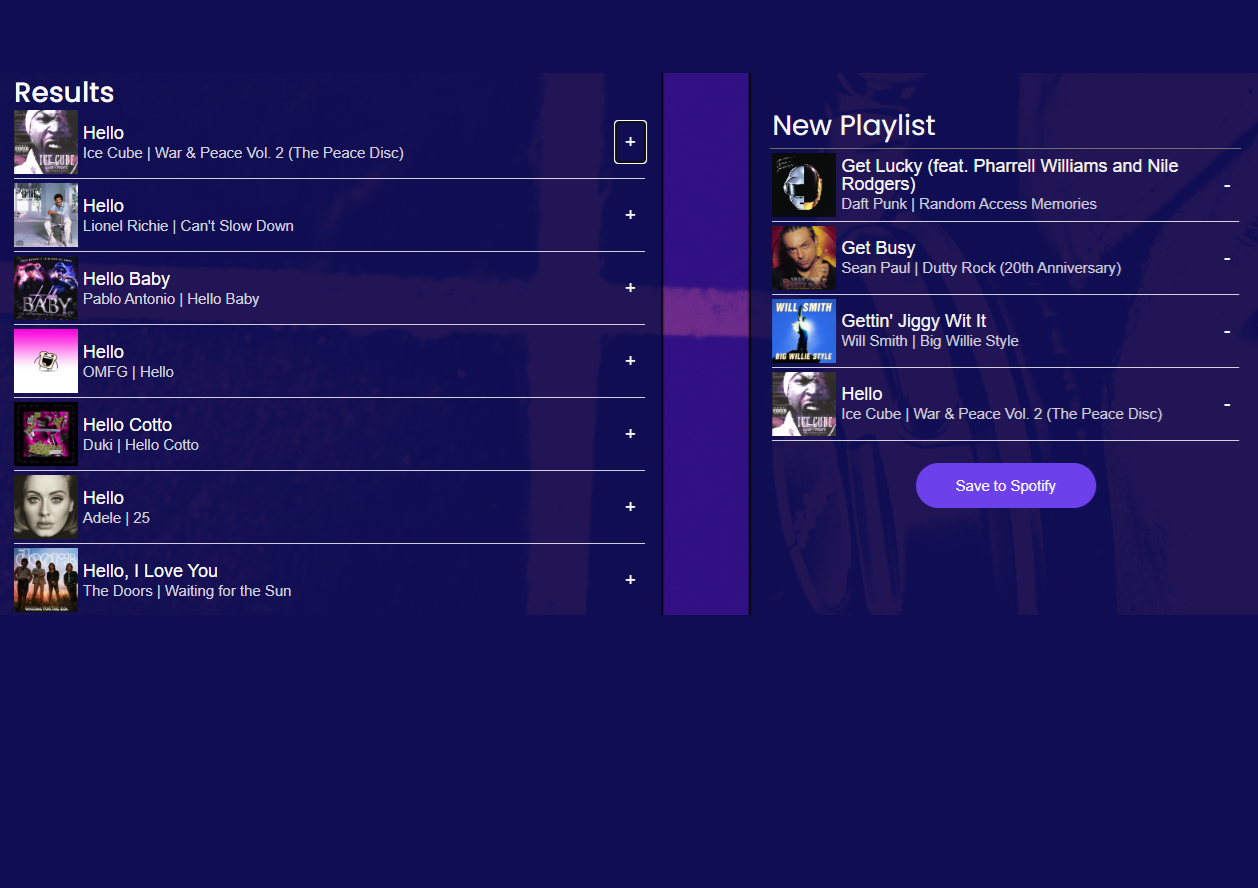Select The Doors' Waiting for the Sun artwork
Screen dimensions: 1258x888
pyautogui.click(x=45, y=580)
